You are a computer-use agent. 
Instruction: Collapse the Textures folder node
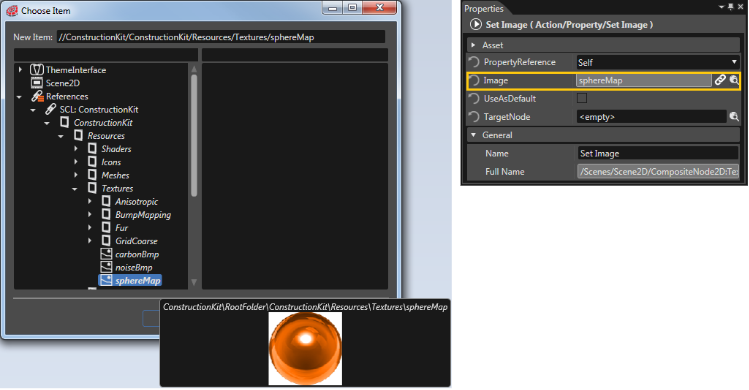(75, 189)
